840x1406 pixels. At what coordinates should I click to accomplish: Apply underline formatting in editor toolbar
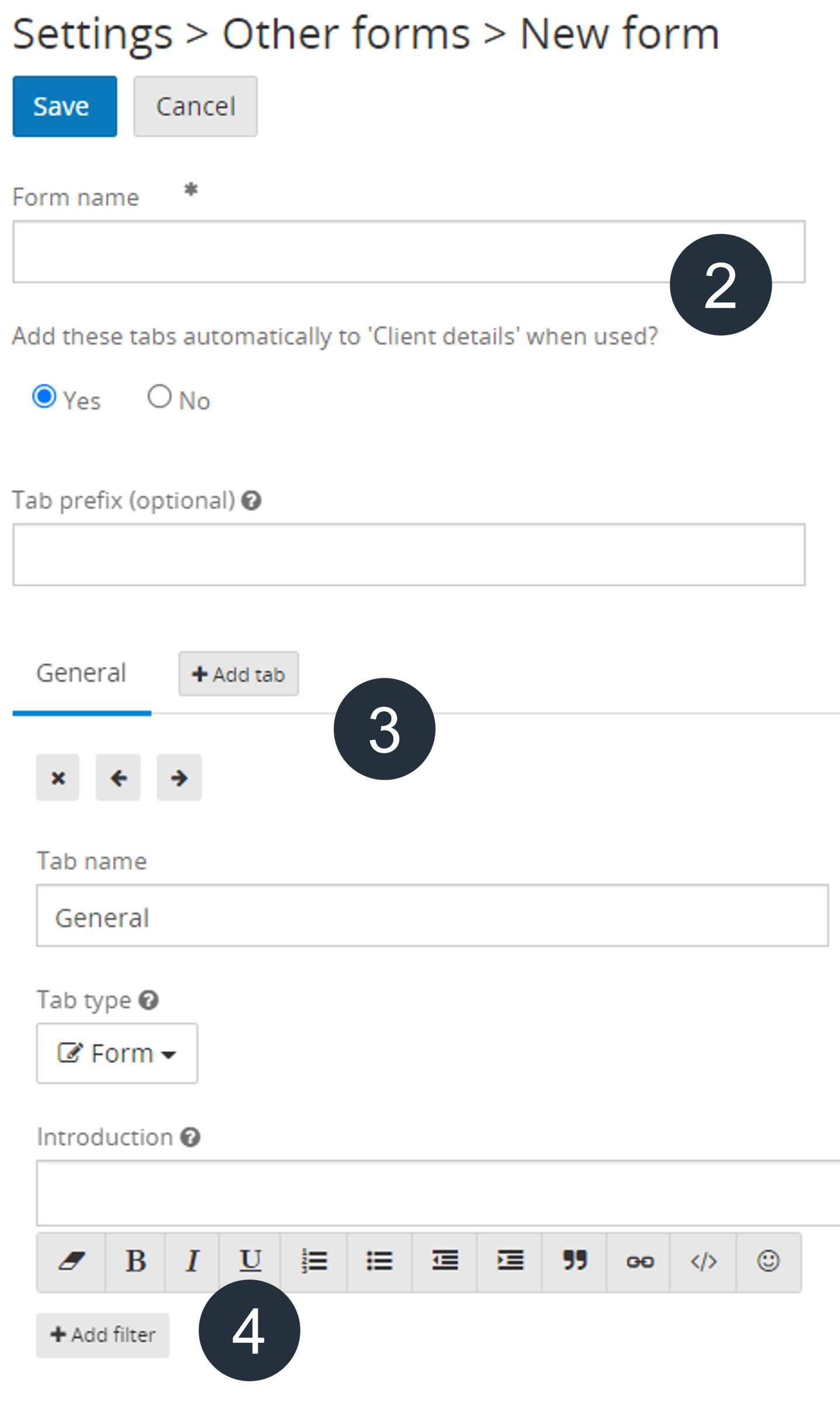pos(250,1262)
